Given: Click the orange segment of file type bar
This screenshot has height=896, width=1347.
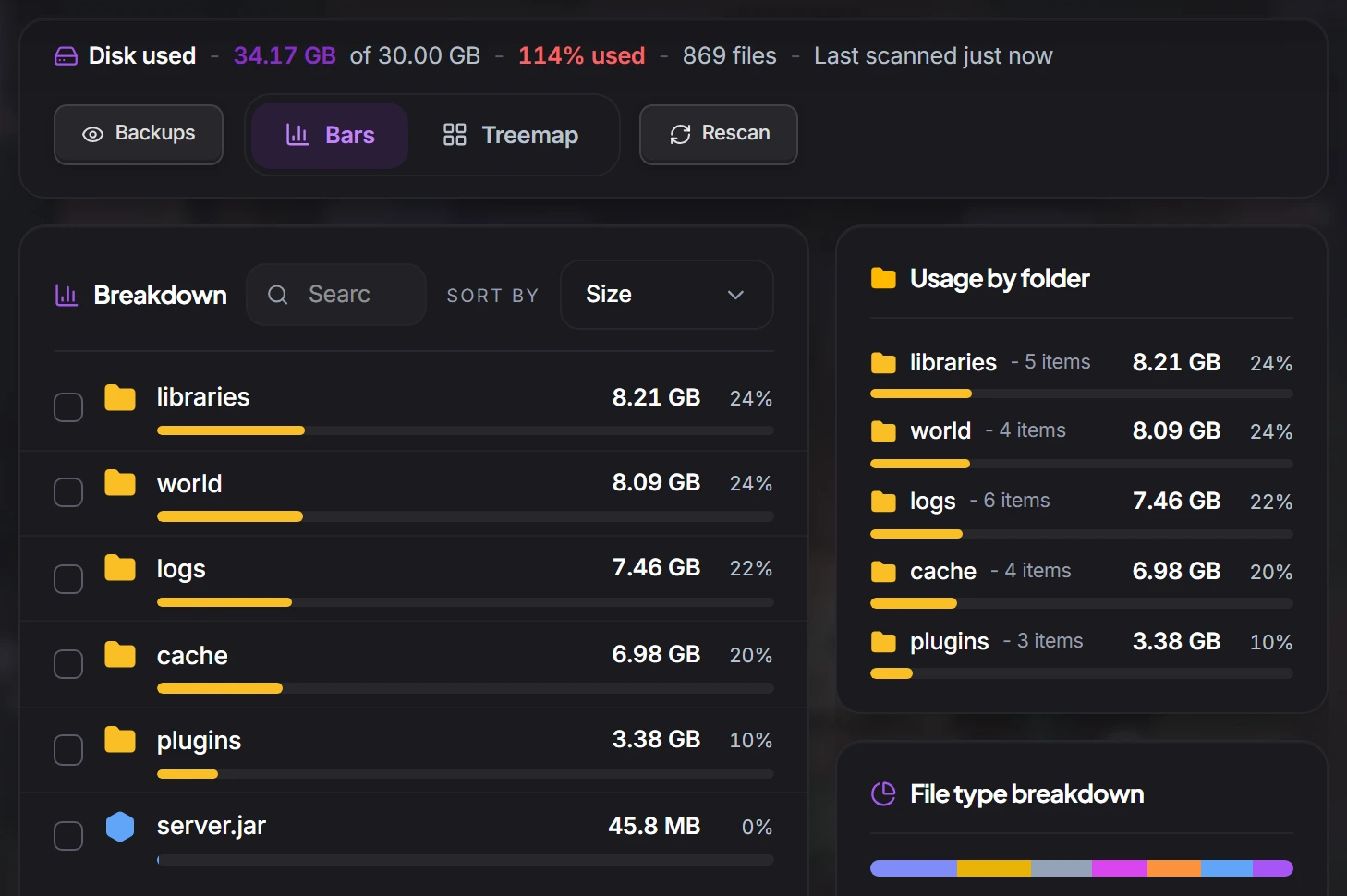Looking at the screenshot, I should [1174, 868].
